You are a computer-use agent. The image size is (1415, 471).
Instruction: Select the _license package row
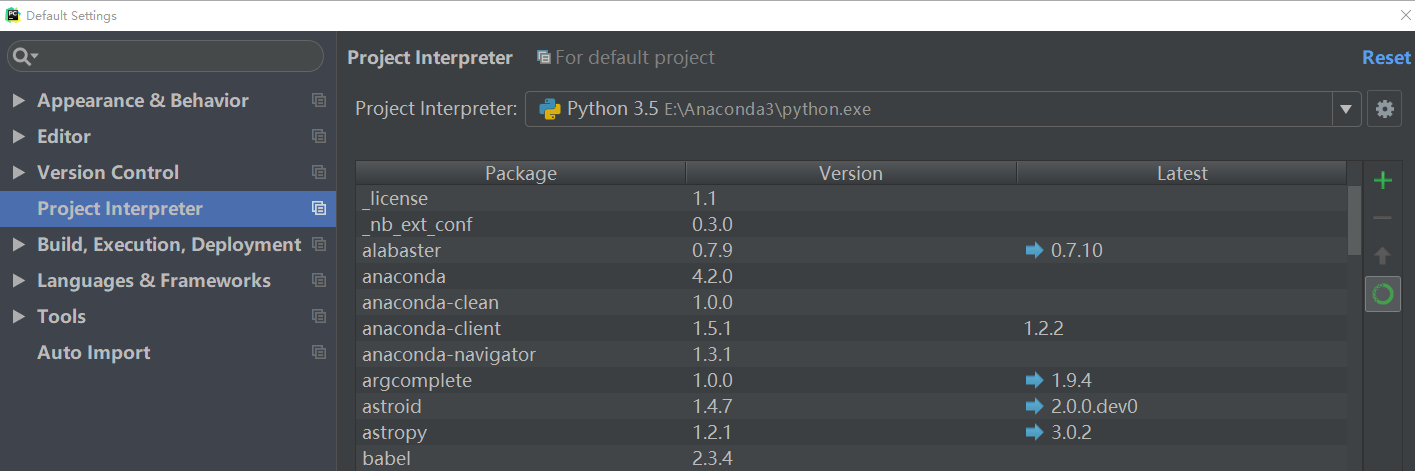852,198
